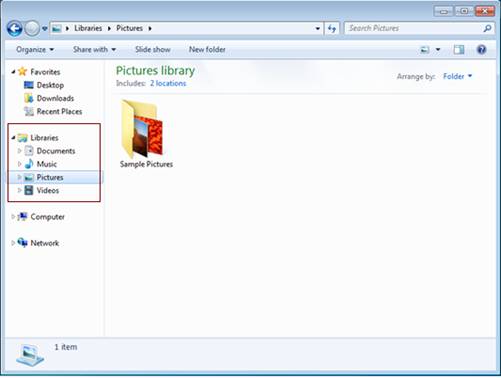This screenshot has height=378, width=501.
Task: Expand arrow after Pictures in breadcrumb
Action: point(150,29)
